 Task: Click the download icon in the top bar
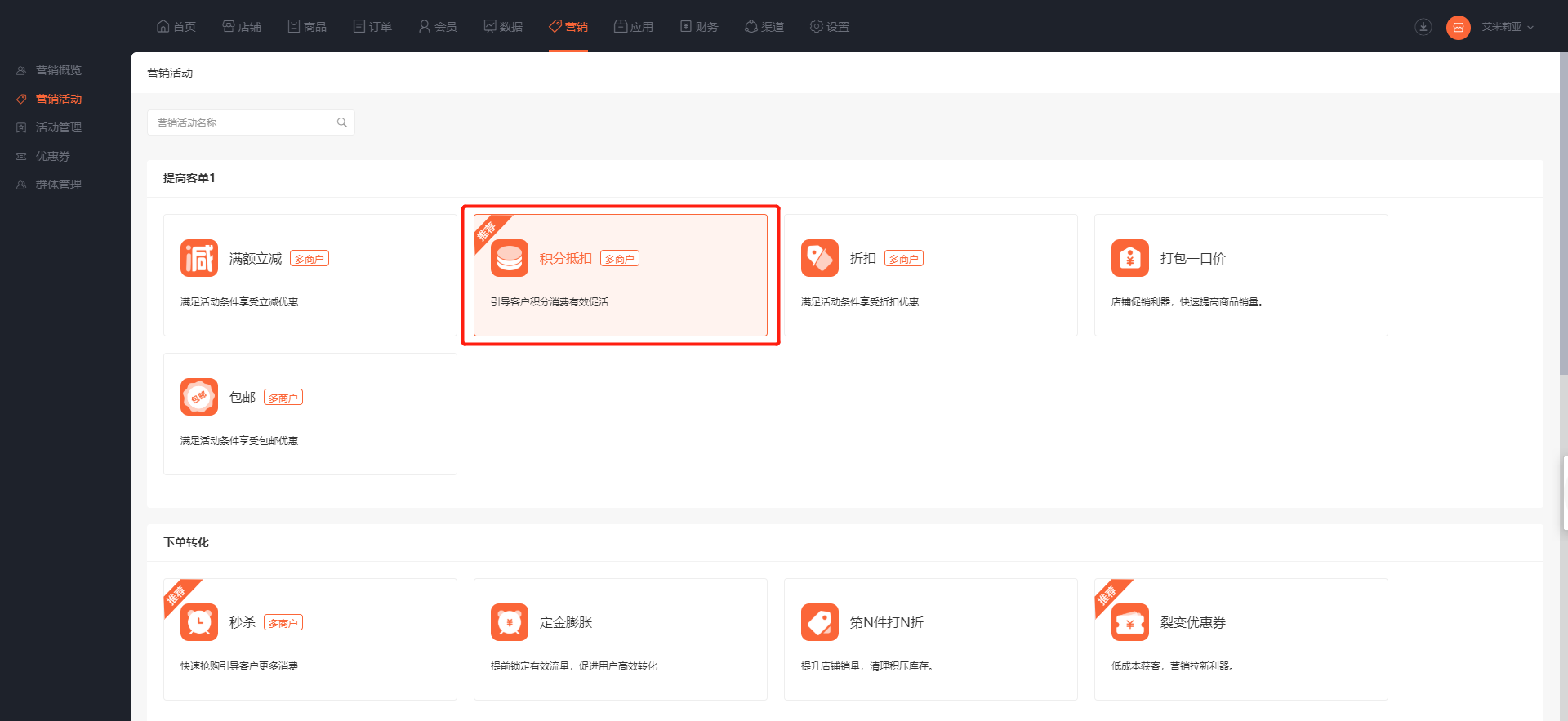(x=1423, y=27)
